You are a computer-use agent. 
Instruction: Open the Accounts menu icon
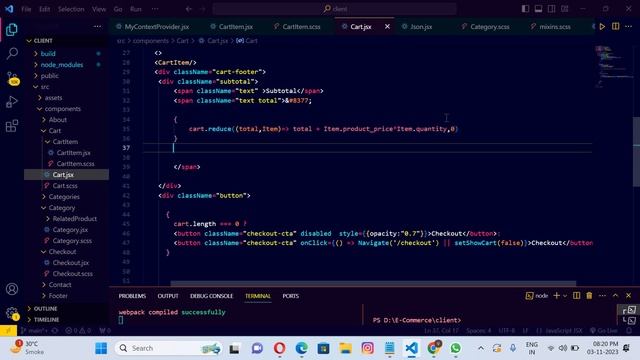[x=12, y=289]
